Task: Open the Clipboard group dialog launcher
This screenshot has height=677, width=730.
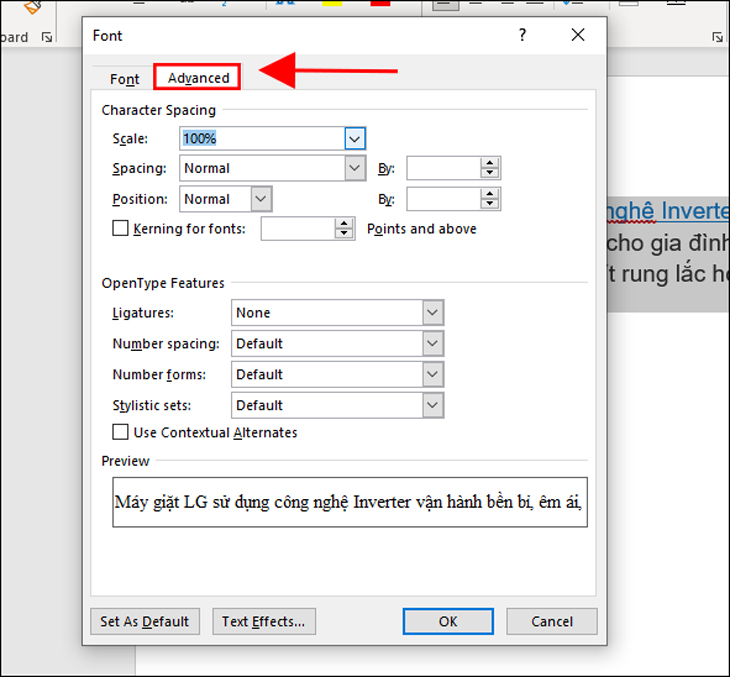Action: [x=47, y=38]
